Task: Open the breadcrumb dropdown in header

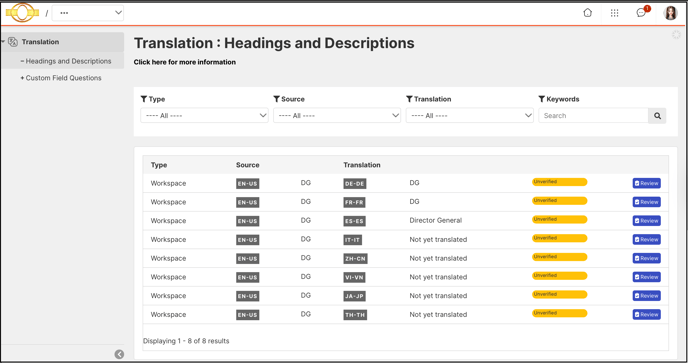Action: (x=88, y=13)
